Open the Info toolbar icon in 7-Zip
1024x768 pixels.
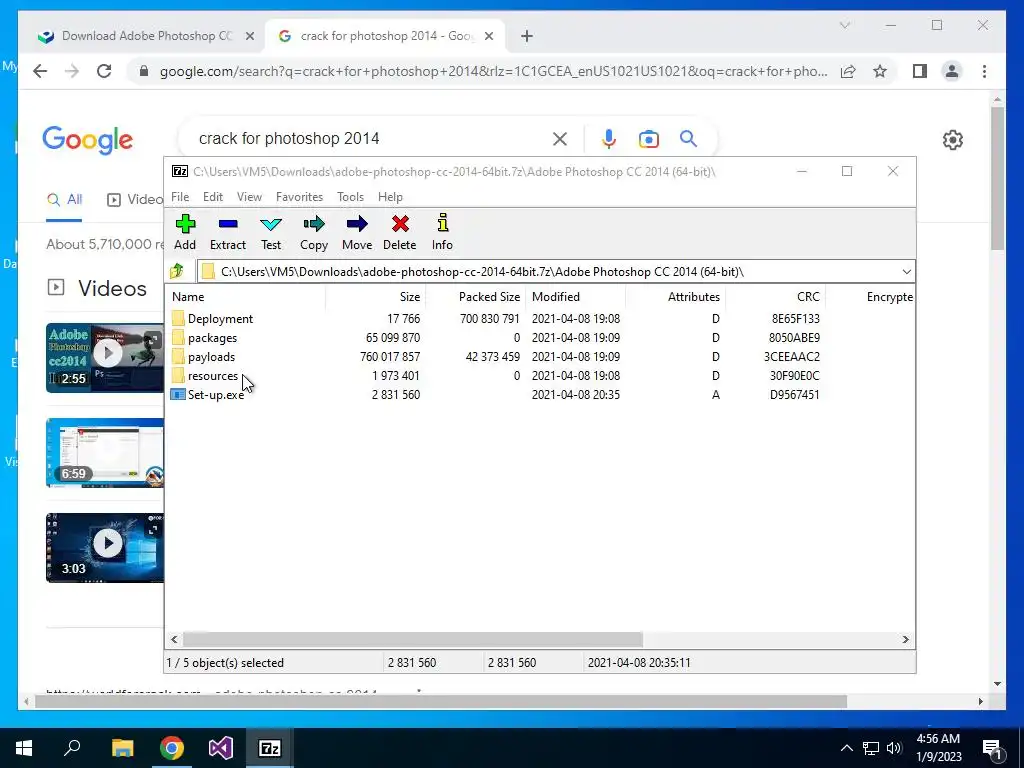click(442, 232)
